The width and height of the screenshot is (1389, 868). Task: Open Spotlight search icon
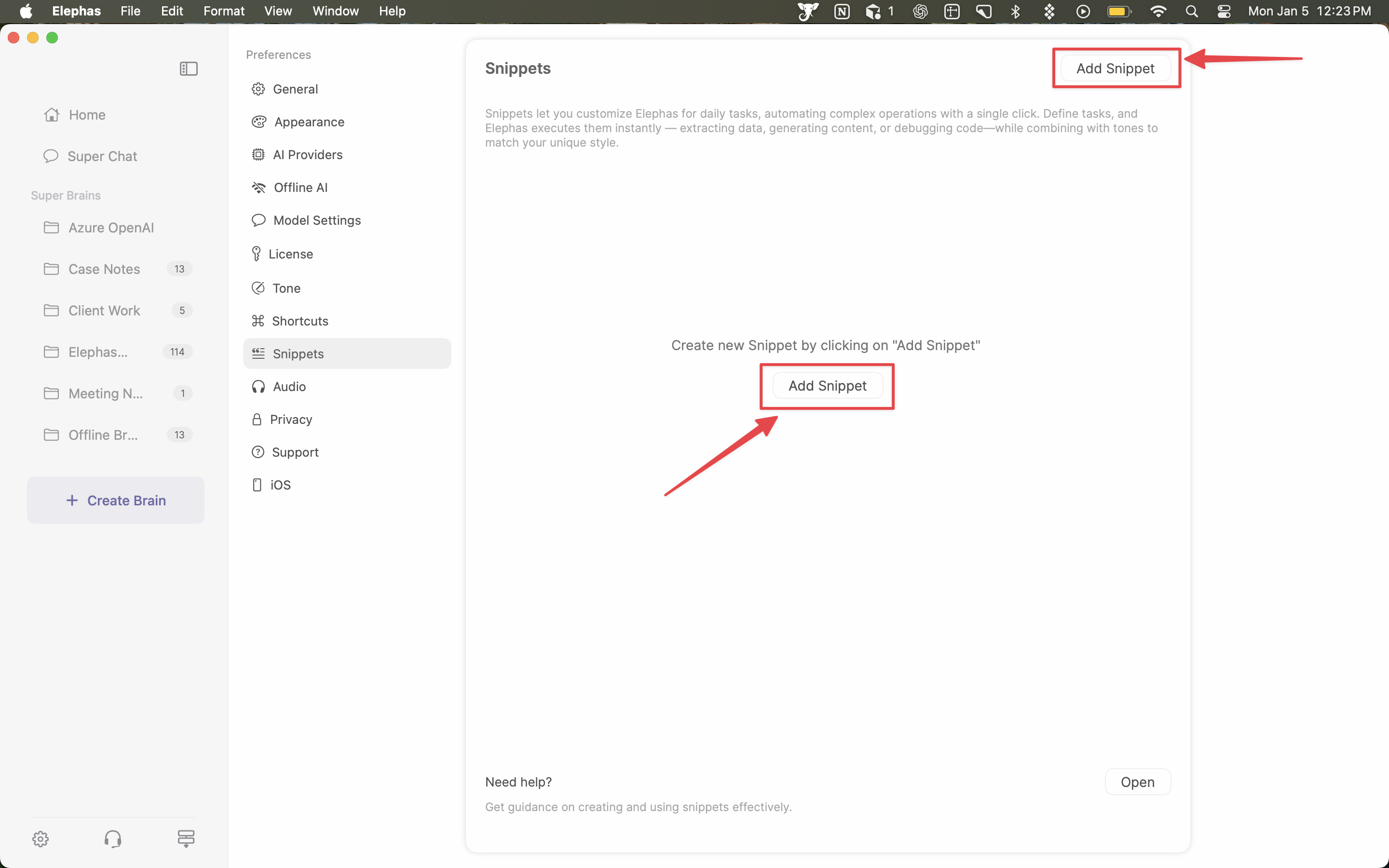pos(1192,11)
